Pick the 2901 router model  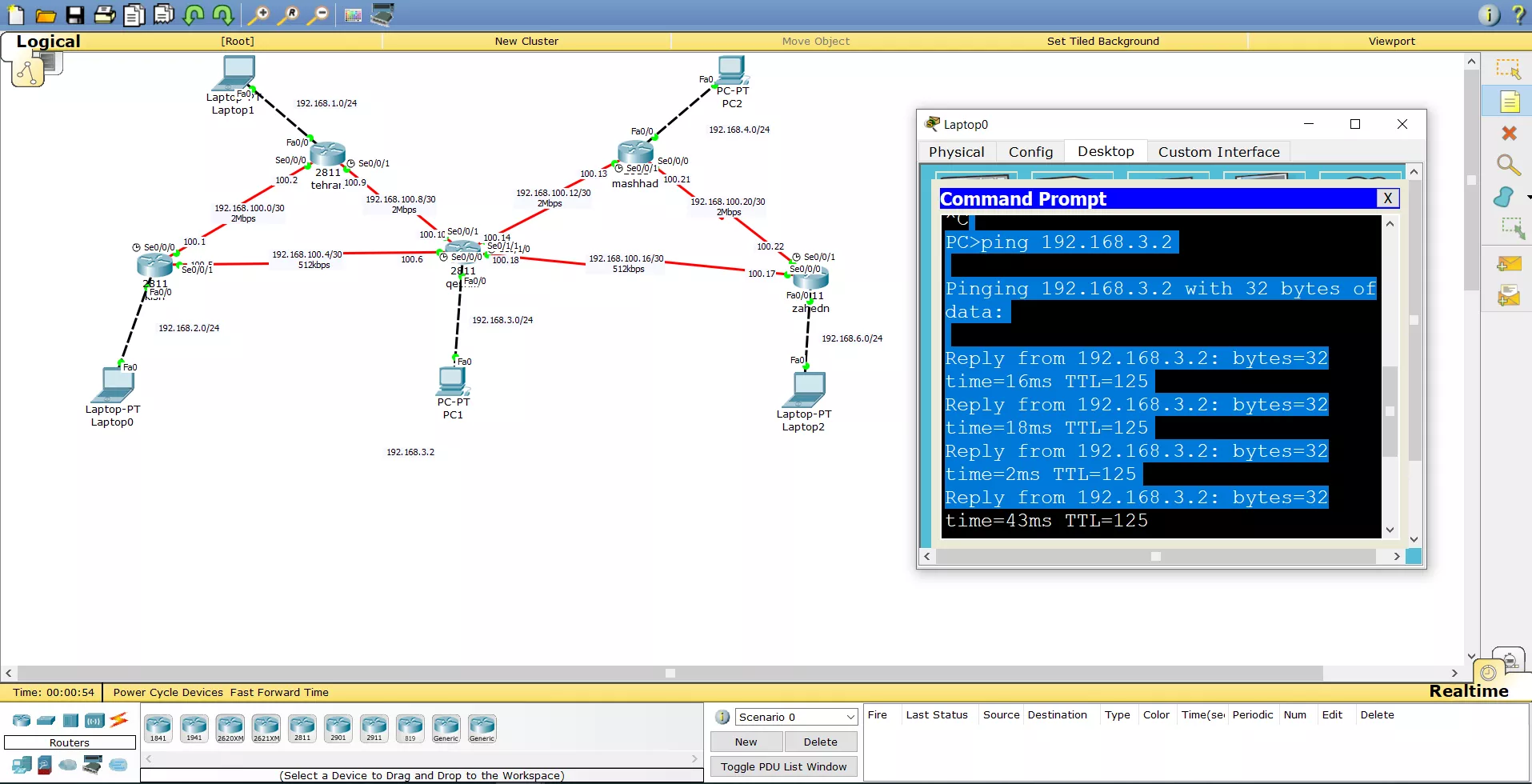338,728
